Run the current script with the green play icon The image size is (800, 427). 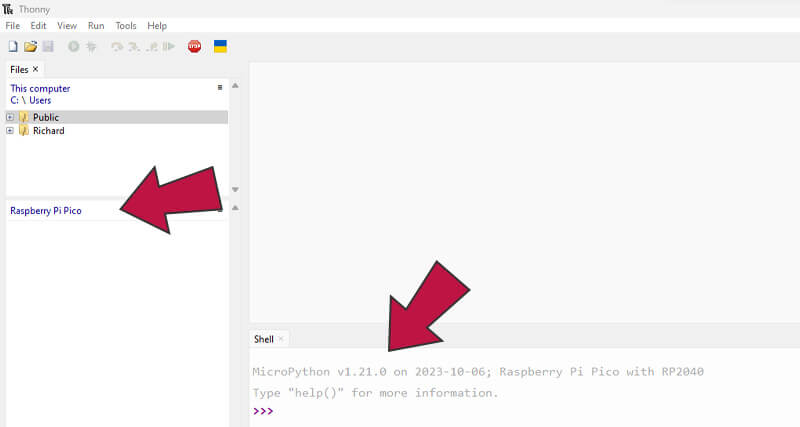coord(73,46)
